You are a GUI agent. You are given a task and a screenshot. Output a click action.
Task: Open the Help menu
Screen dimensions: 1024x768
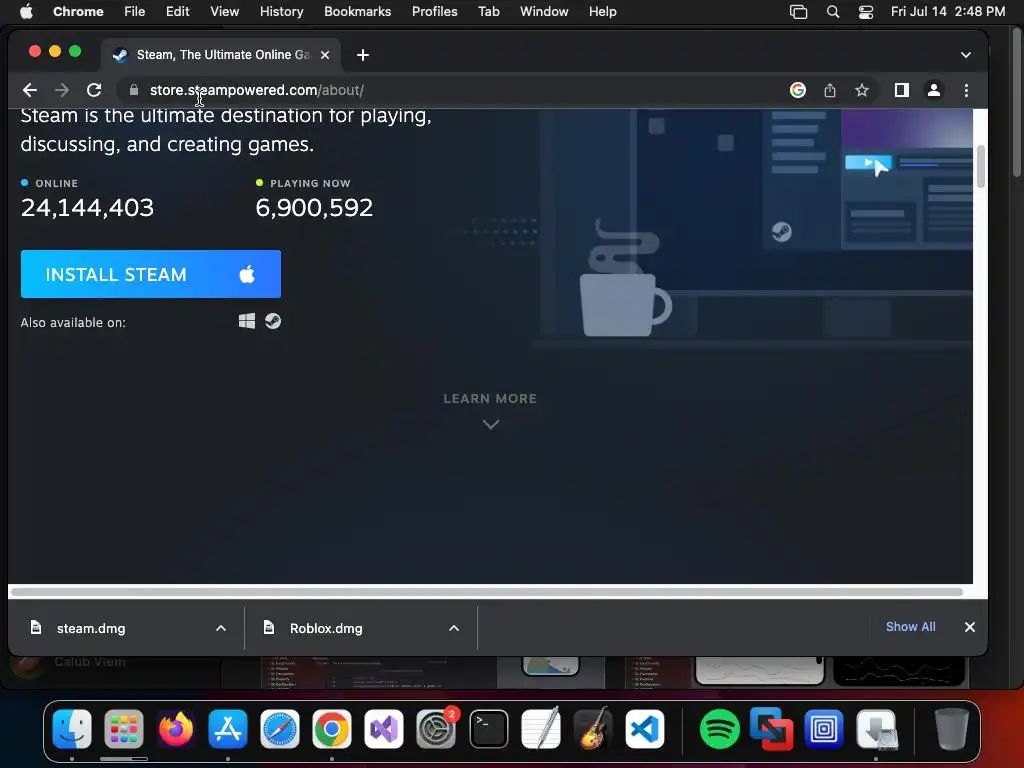click(602, 12)
